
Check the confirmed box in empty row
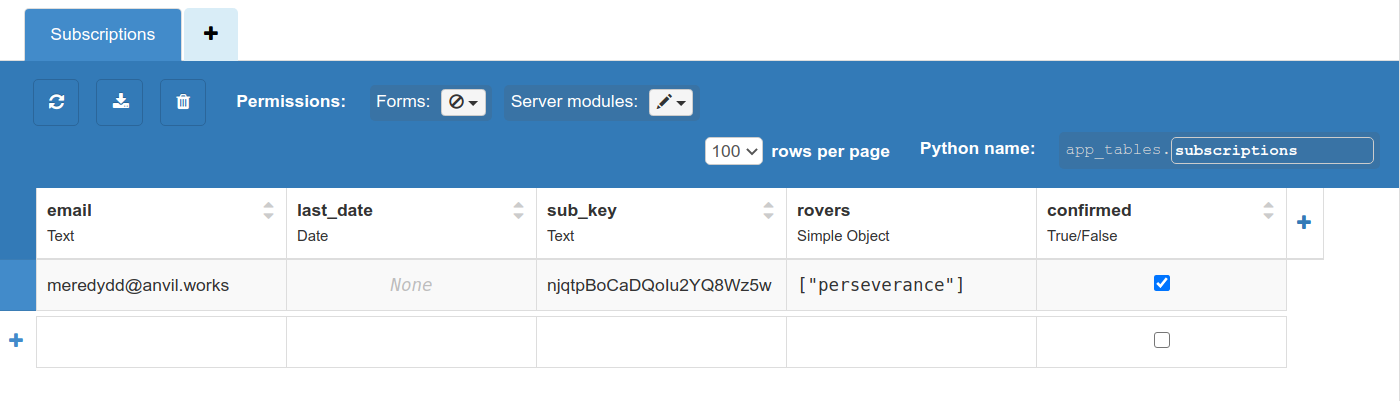pyautogui.click(x=1161, y=341)
